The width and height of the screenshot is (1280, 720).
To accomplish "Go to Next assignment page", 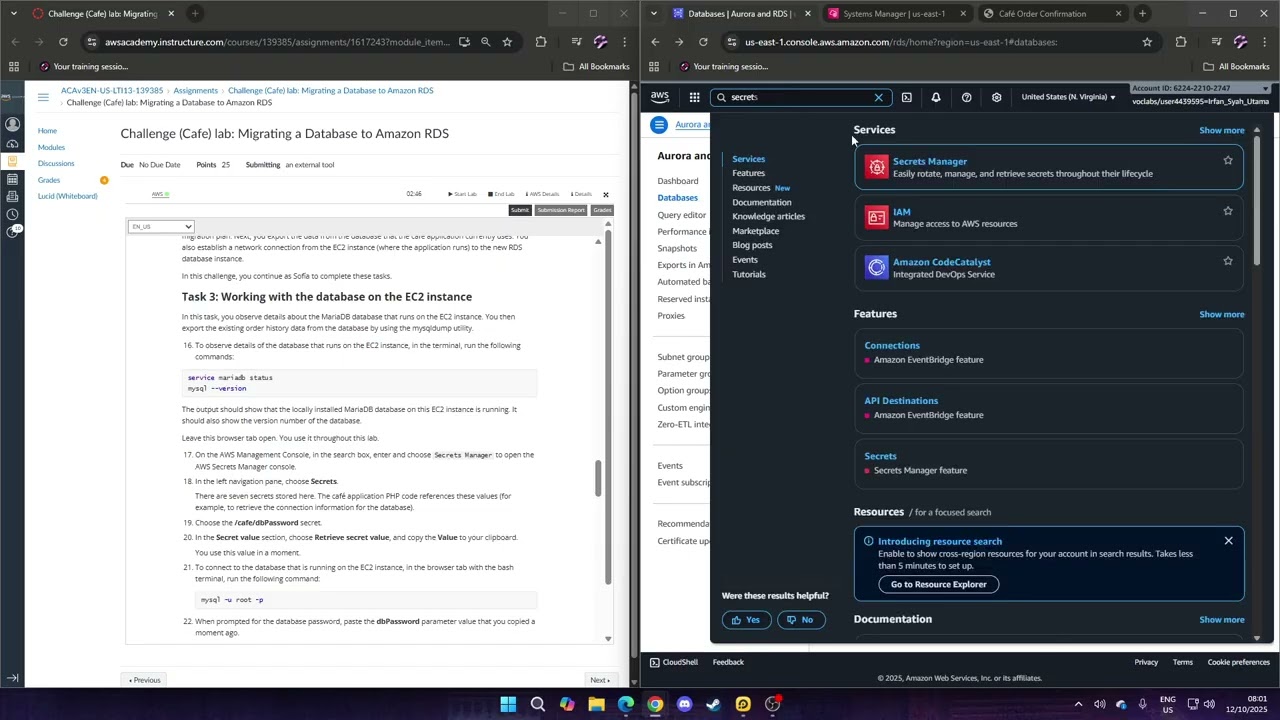I will point(600,680).
